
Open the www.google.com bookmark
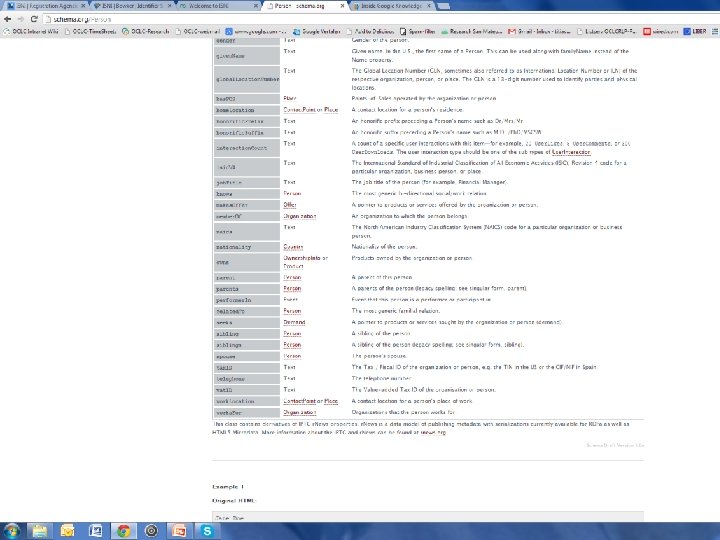tap(255, 32)
